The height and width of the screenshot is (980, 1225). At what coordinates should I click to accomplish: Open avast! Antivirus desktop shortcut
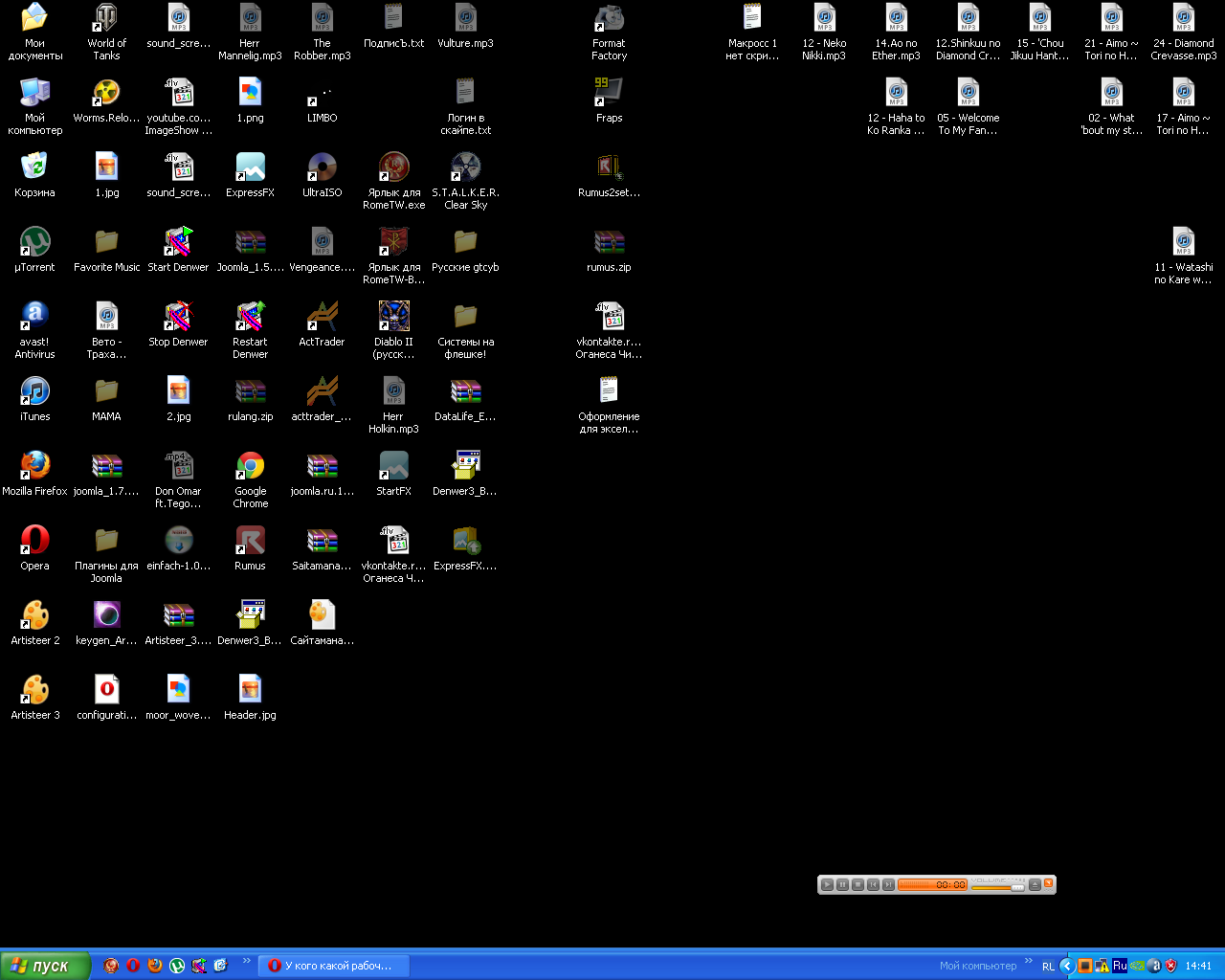[x=34, y=330]
